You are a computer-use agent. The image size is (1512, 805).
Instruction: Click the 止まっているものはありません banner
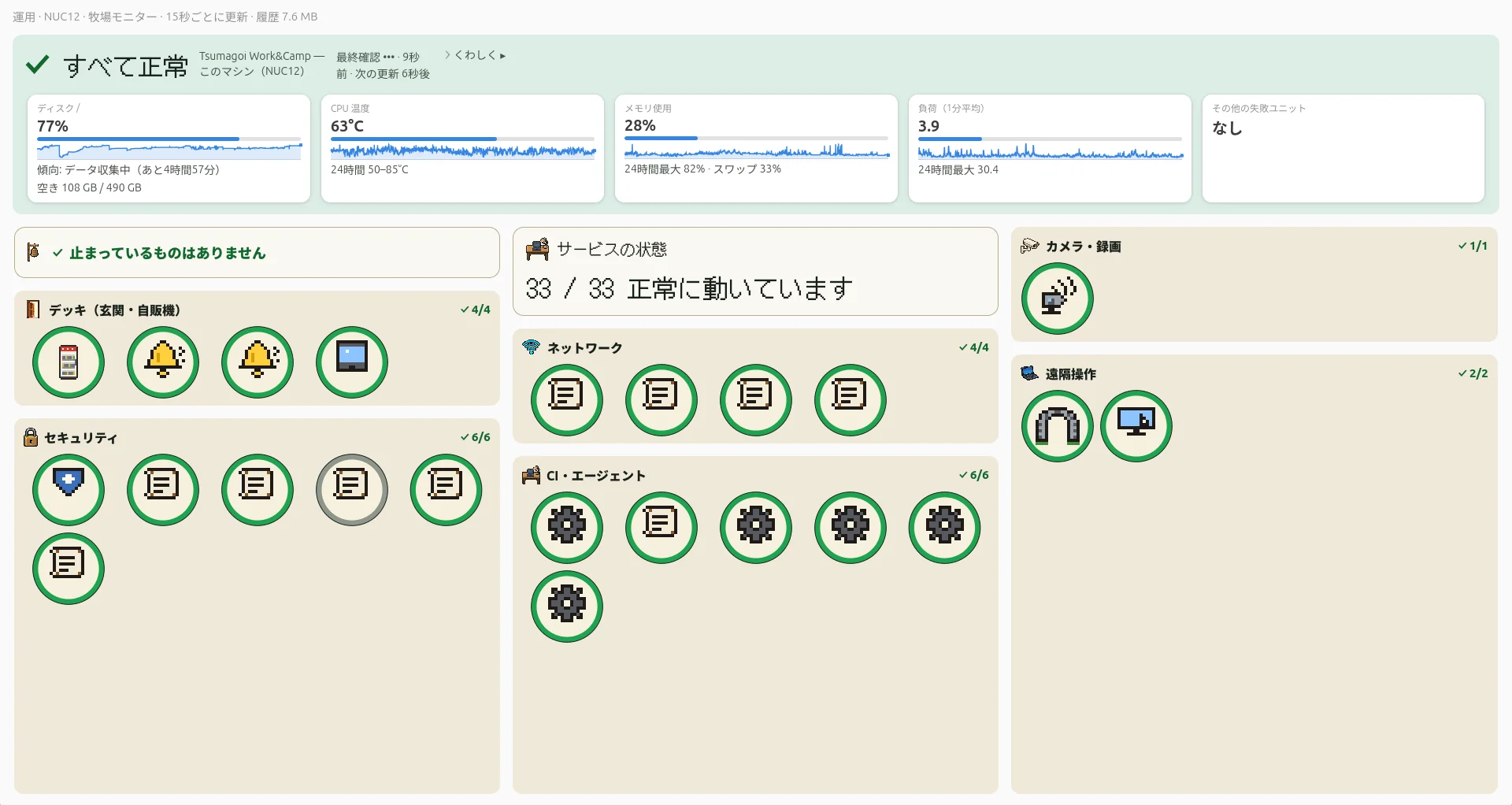(x=257, y=253)
